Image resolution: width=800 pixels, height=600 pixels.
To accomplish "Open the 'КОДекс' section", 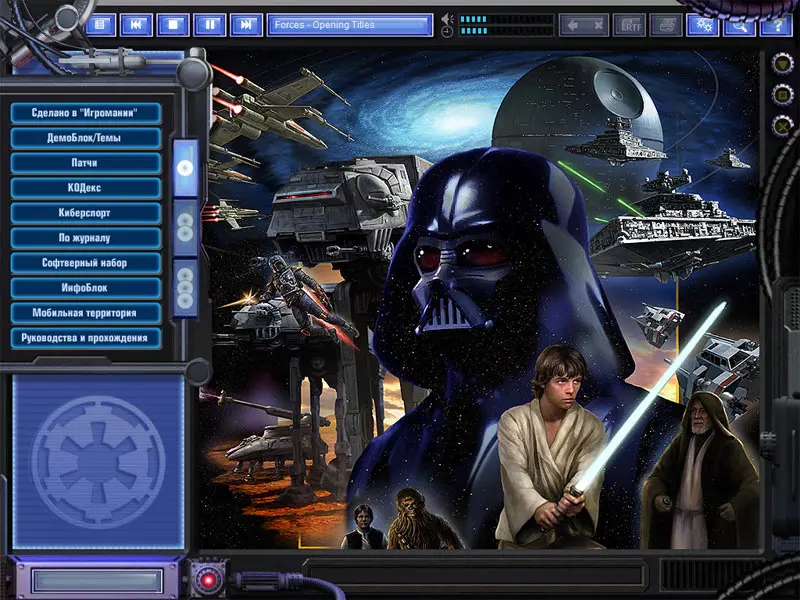I will [x=86, y=188].
